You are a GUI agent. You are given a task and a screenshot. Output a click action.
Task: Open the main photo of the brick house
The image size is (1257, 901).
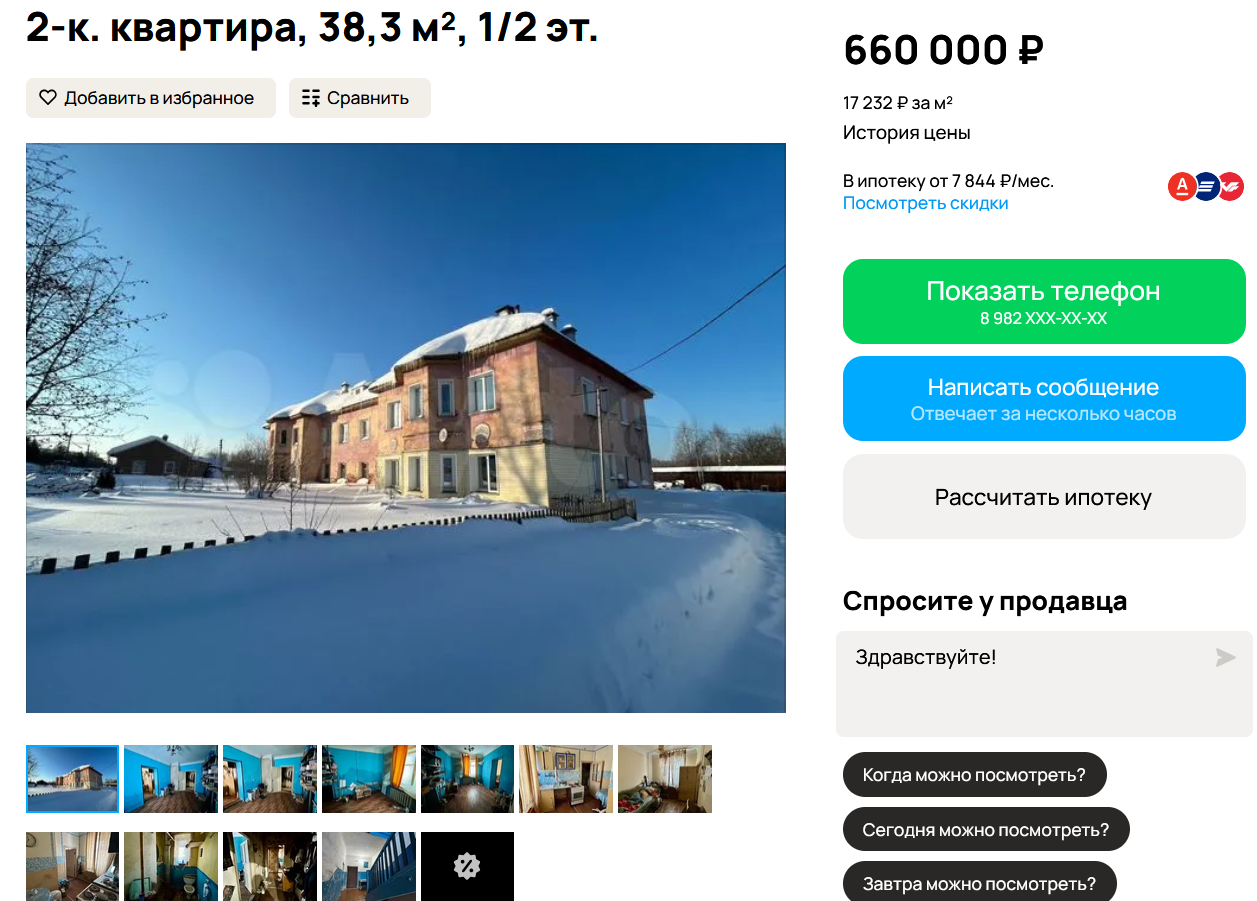click(406, 428)
